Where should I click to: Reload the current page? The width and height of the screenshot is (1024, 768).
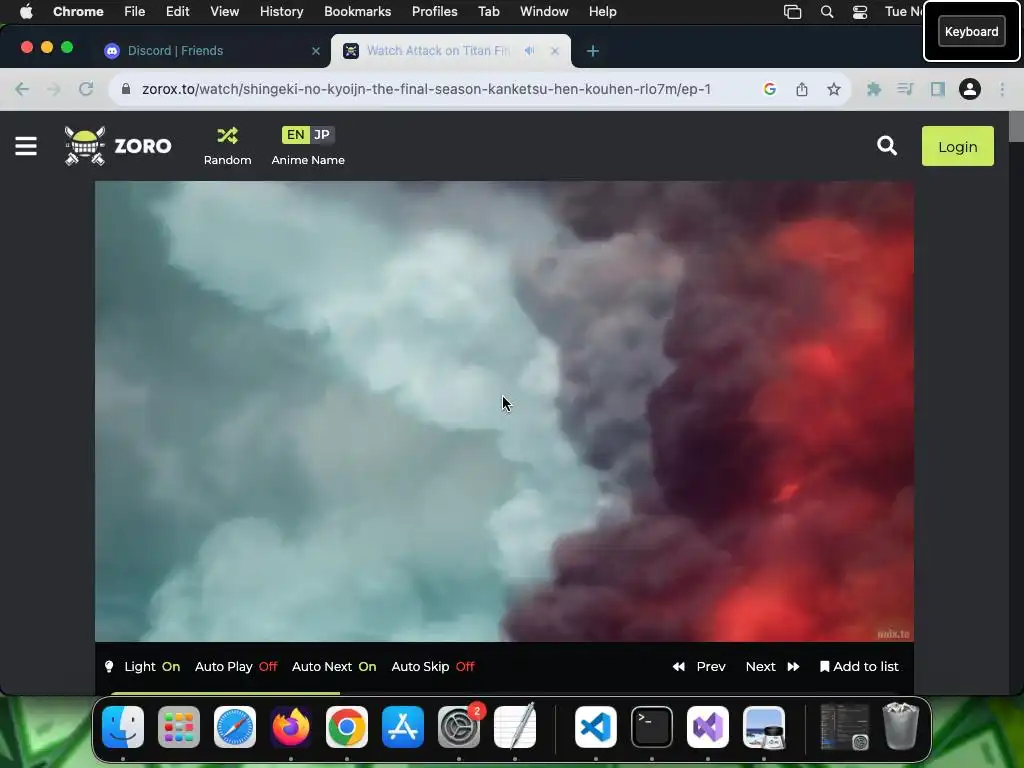(86, 89)
